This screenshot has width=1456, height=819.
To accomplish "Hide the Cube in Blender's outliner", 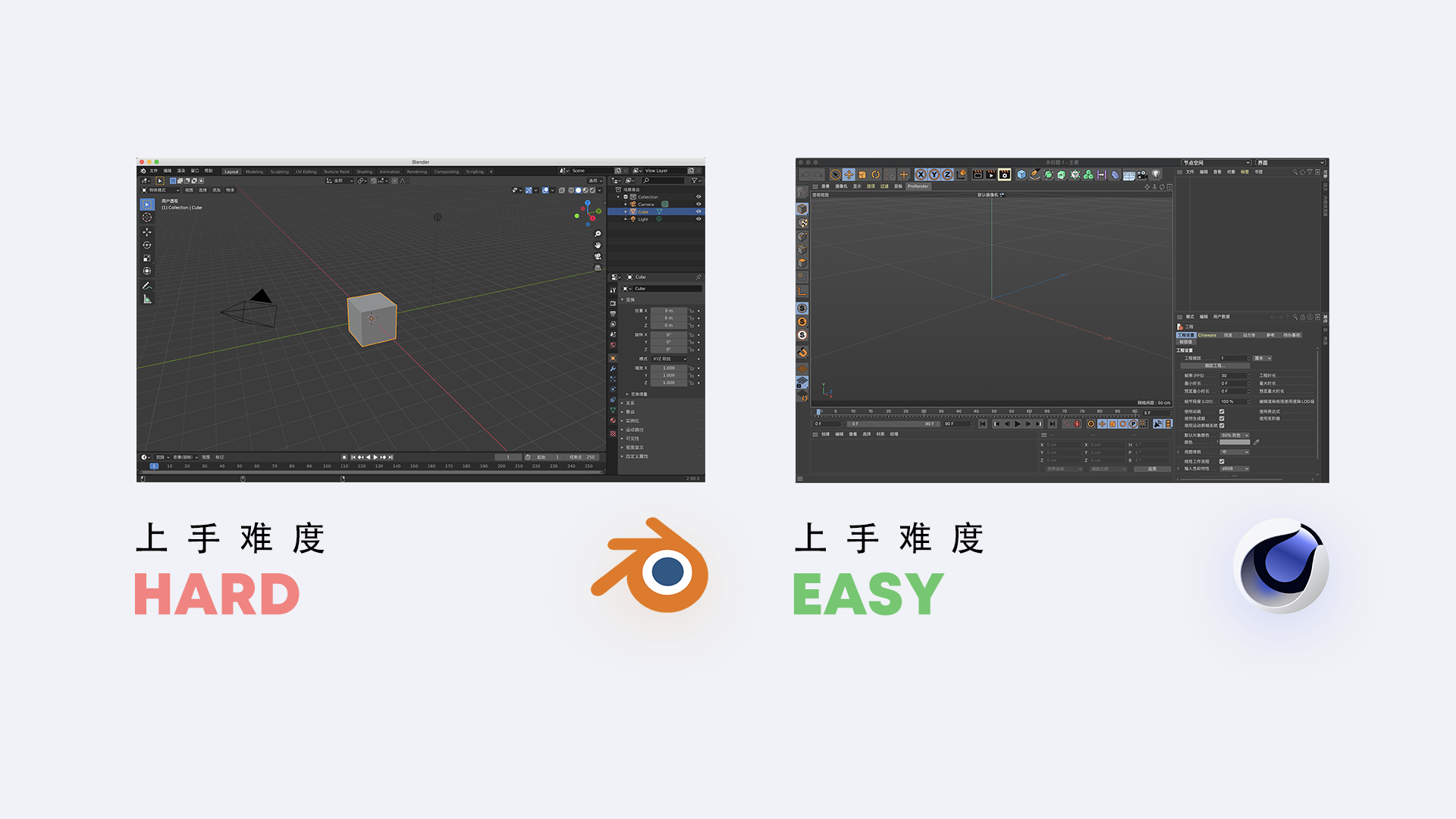I will tap(698, 212).
